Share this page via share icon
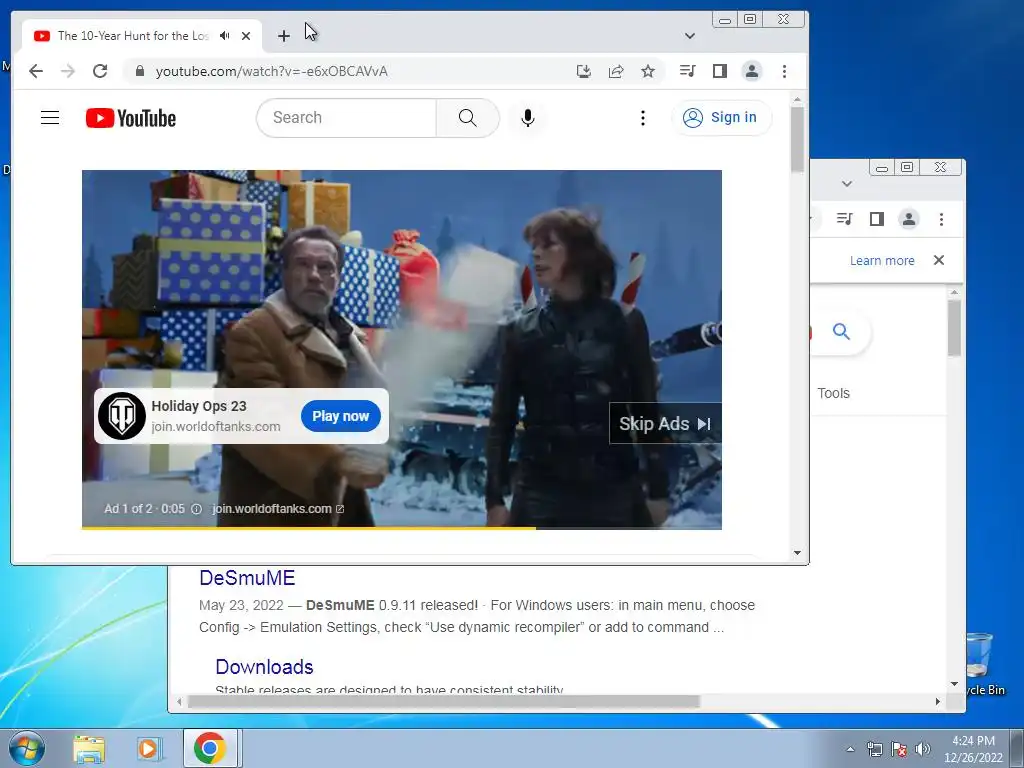The height and width of the screenshot is (768, 1024). [616, 71]
